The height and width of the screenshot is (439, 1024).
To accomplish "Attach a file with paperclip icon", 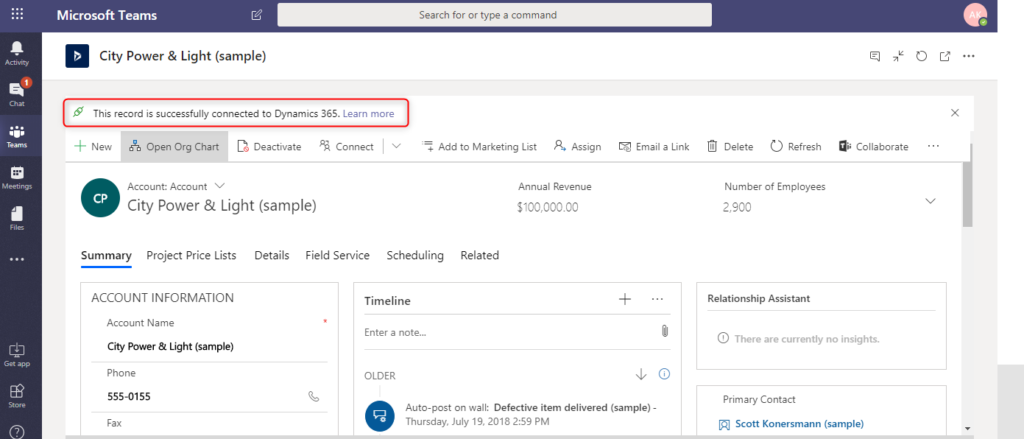I will click(x=664, y=331).
